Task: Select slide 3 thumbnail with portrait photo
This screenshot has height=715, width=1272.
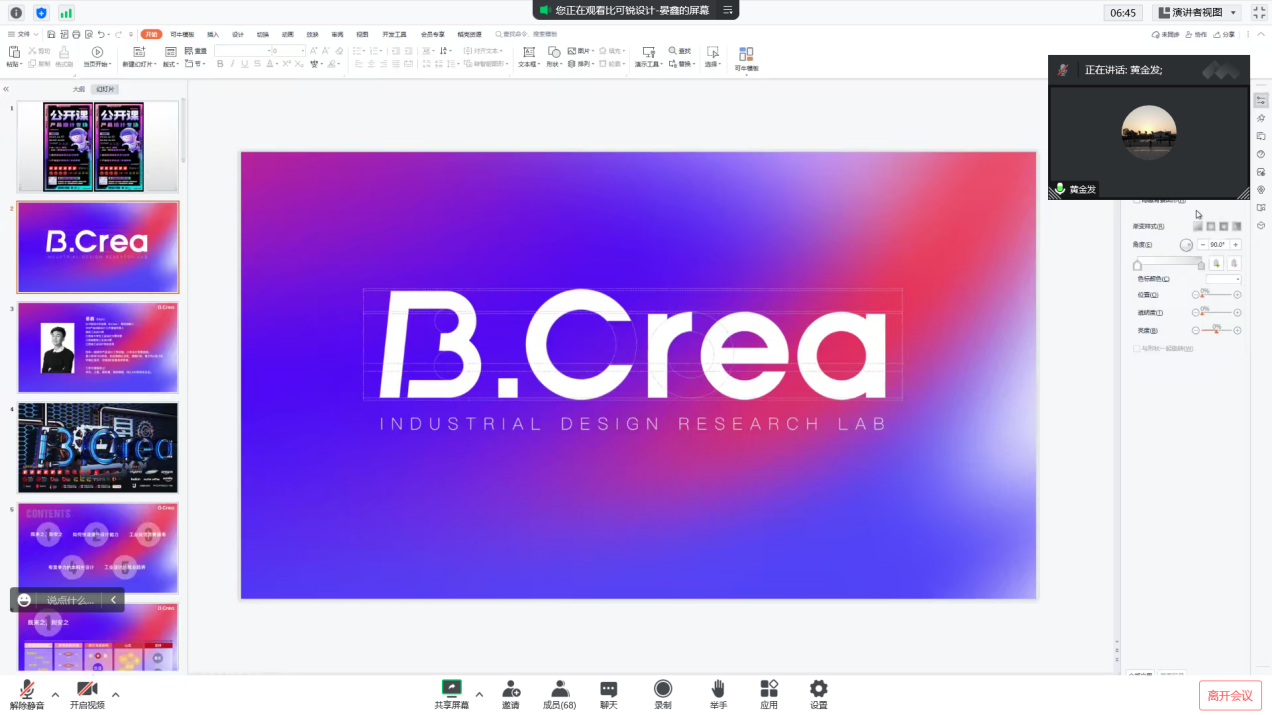Action: pyautogui.click(x=98, y=348)
